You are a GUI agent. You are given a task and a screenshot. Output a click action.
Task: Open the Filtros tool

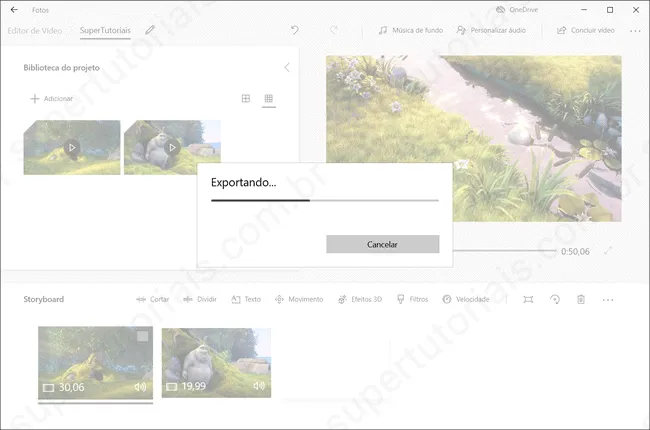(412, 299)
